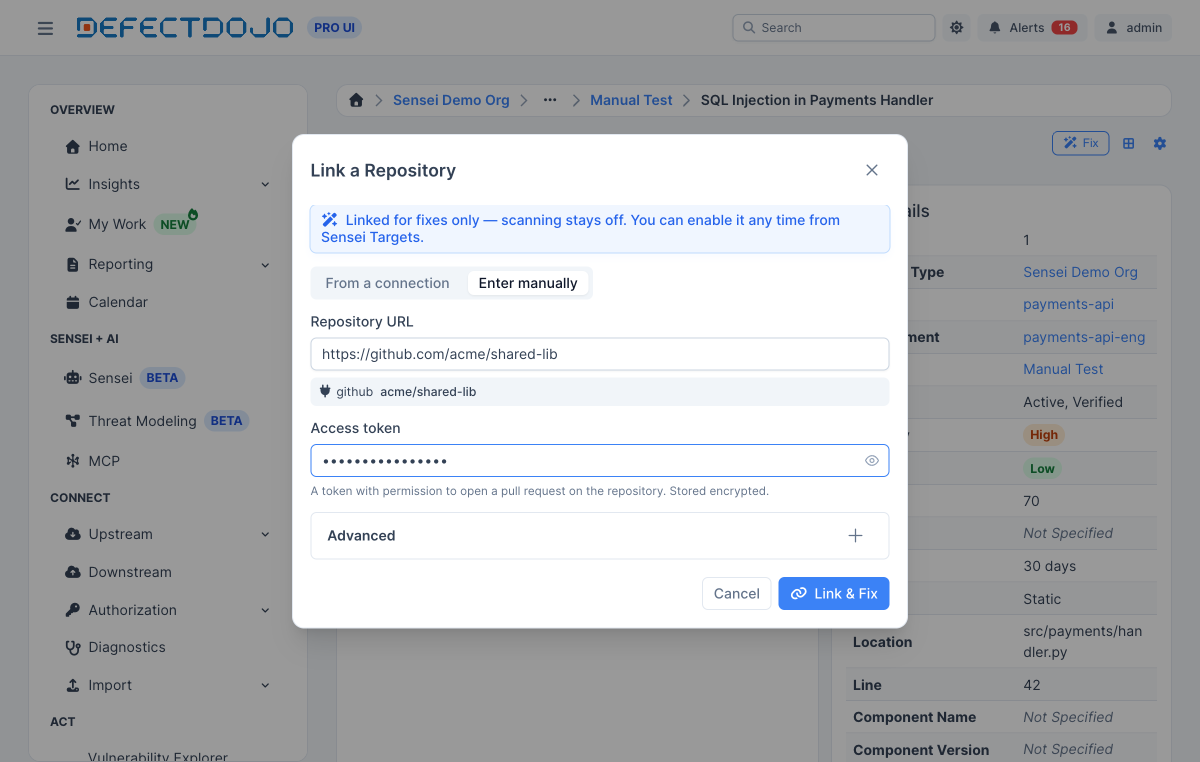This screenshot has height=762, width=1200.
Task: Open Alerts bell notifications
Action: [1032, 28]
